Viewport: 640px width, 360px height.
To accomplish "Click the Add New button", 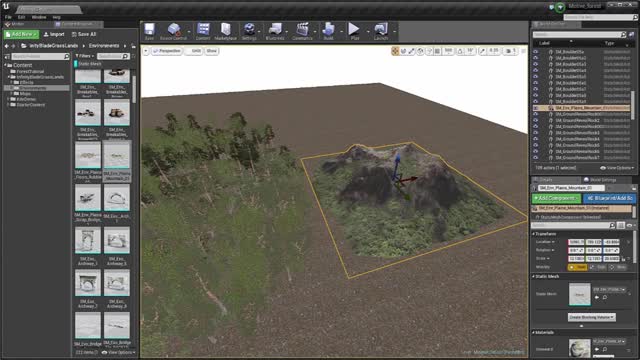I will [x=21, y=35].
